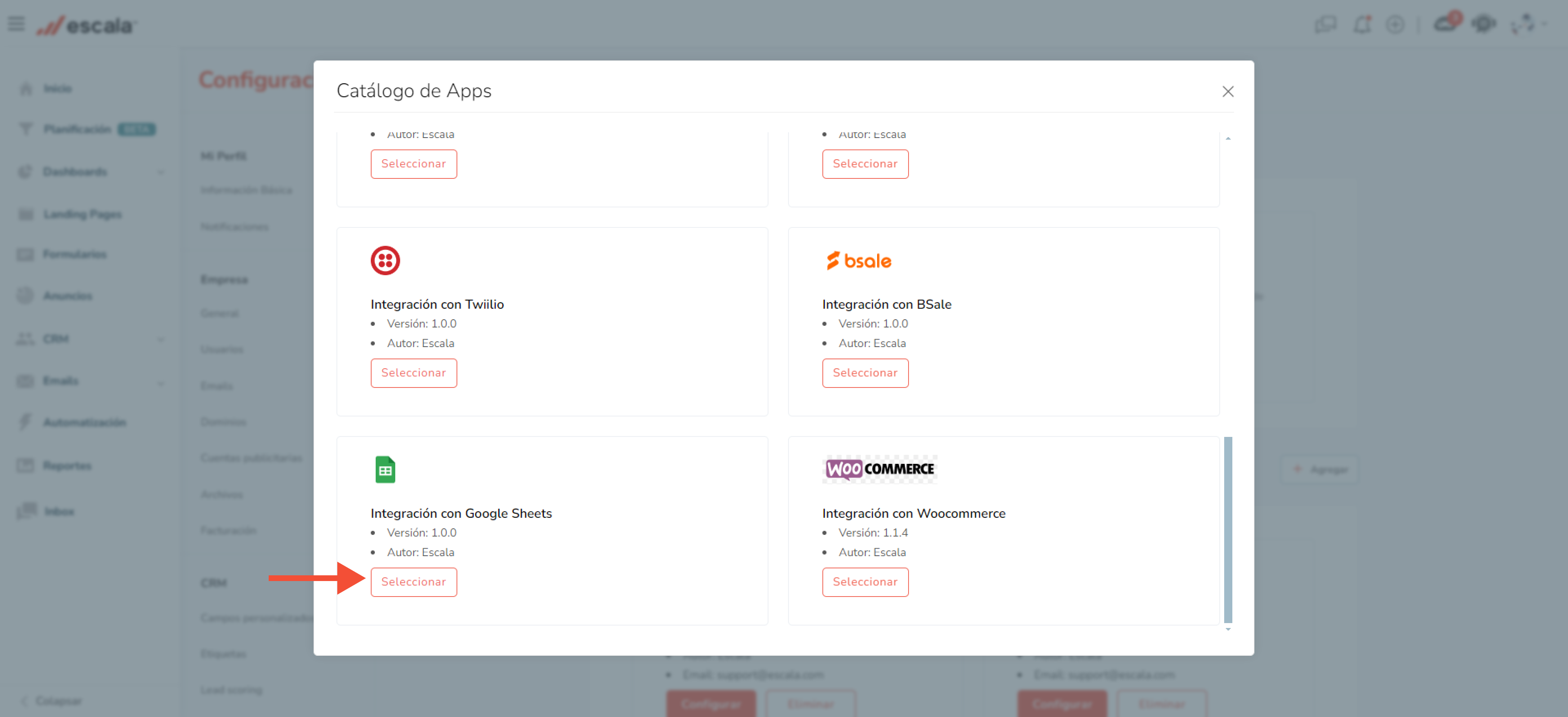Close the Catálogo de Apps dialog

[x=1228, y=91]
